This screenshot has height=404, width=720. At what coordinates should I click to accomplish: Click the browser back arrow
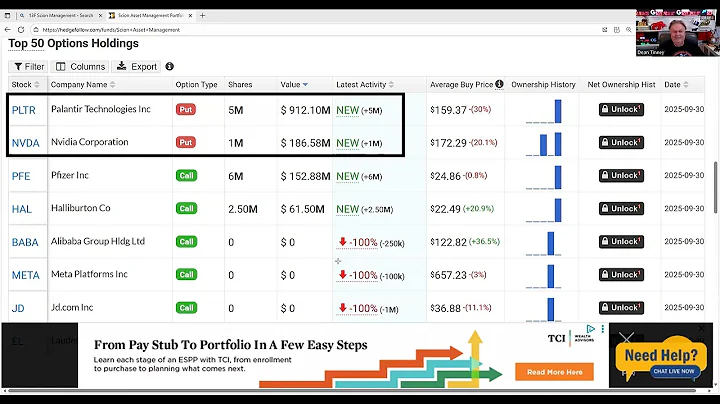tap(7, 29)
